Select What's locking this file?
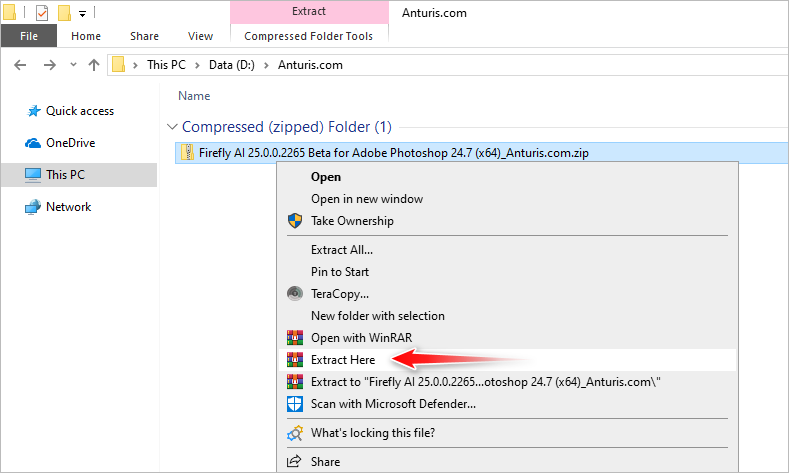The height and width of the screenshot is (473, 789). pyautogui.click(x=373, y=433)
